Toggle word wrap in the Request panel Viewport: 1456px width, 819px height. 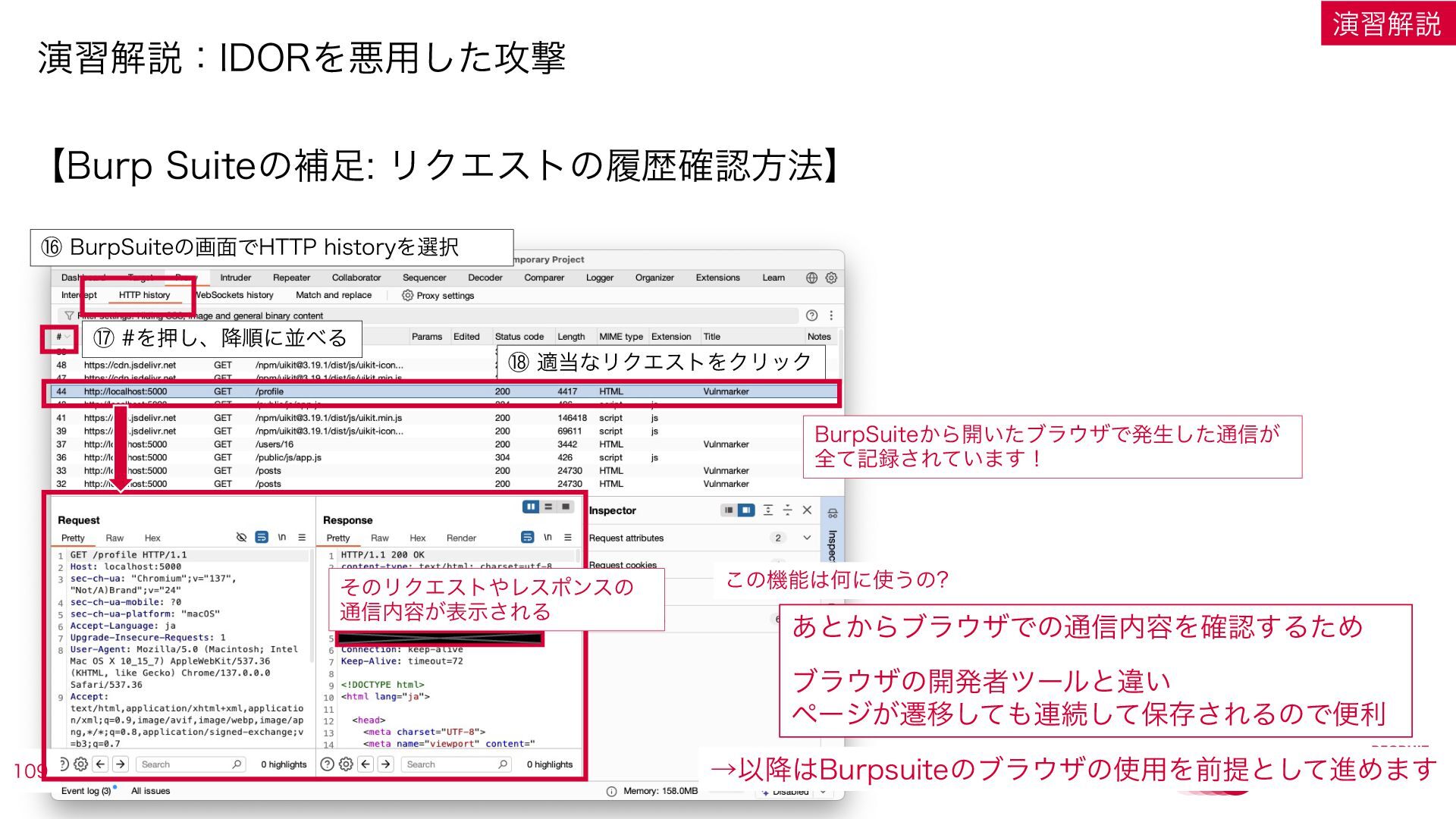coord(262,538)
